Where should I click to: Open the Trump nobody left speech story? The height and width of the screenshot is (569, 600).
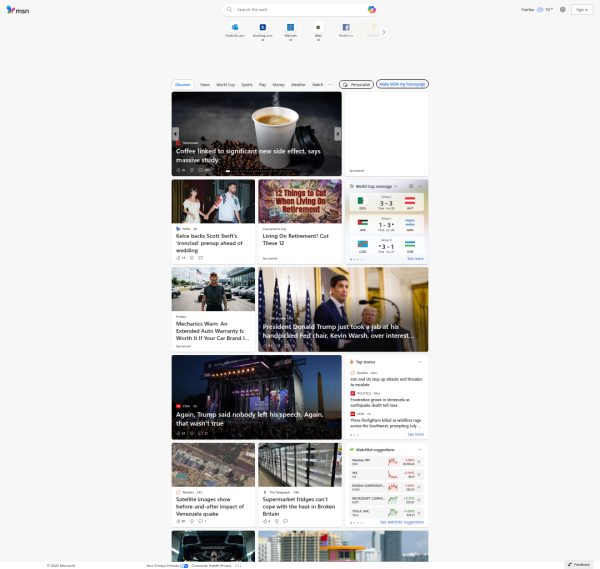click(249, 419)
